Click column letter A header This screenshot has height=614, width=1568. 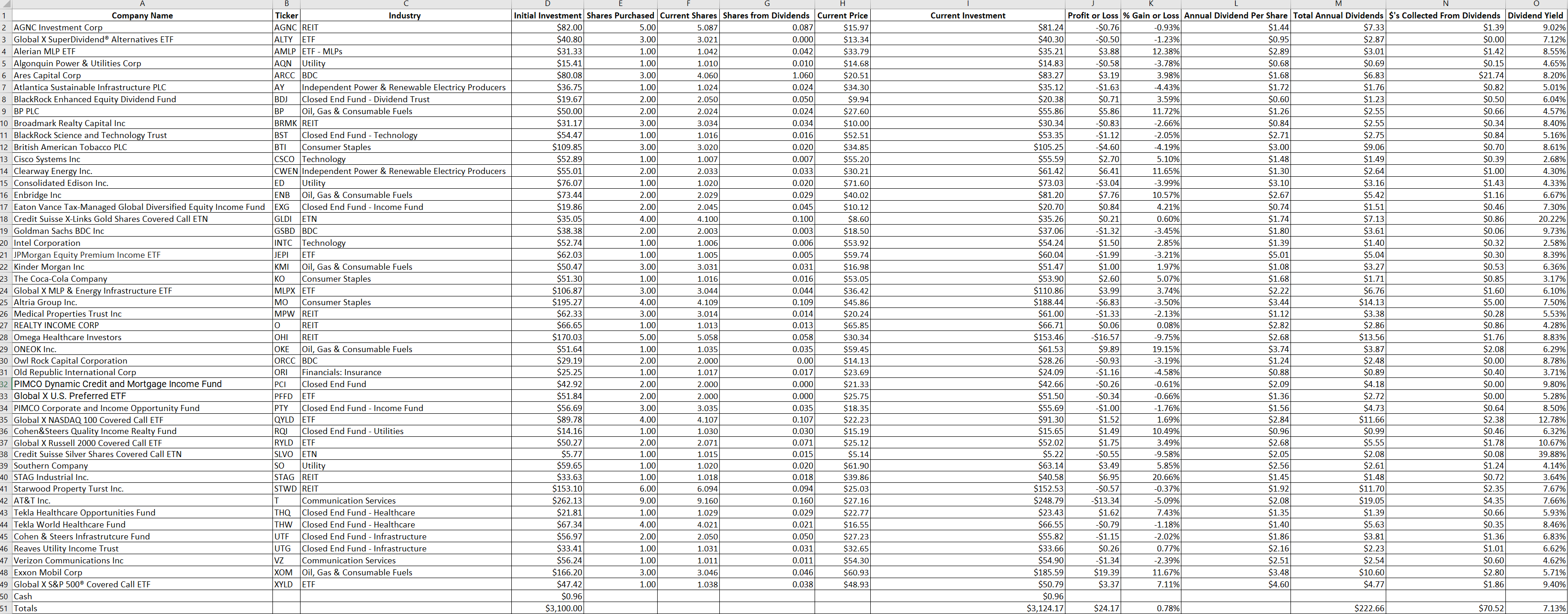pyautogui.click(x=142, y=4)
